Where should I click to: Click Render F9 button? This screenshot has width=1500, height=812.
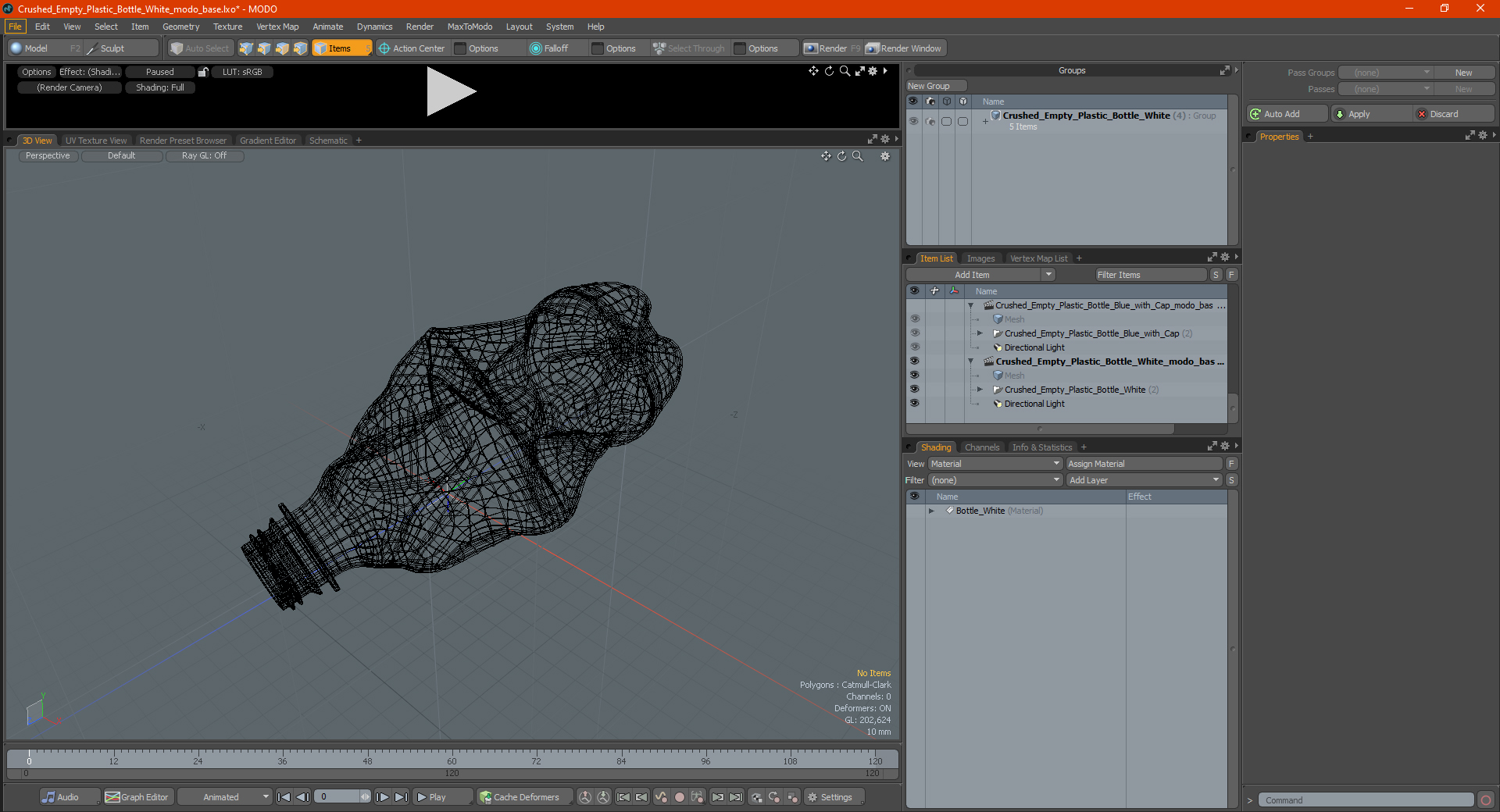click(x=832, y=48)
